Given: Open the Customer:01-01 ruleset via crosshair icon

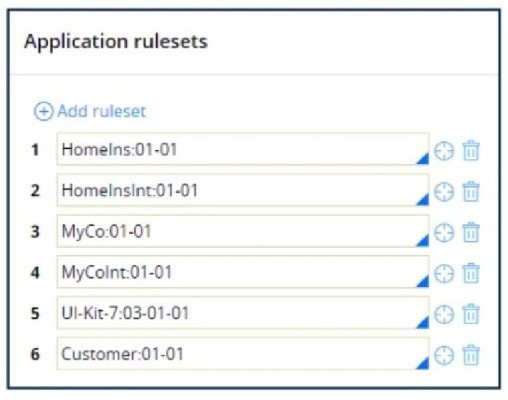Looking at the screenshot, I should tap(444, 355).
